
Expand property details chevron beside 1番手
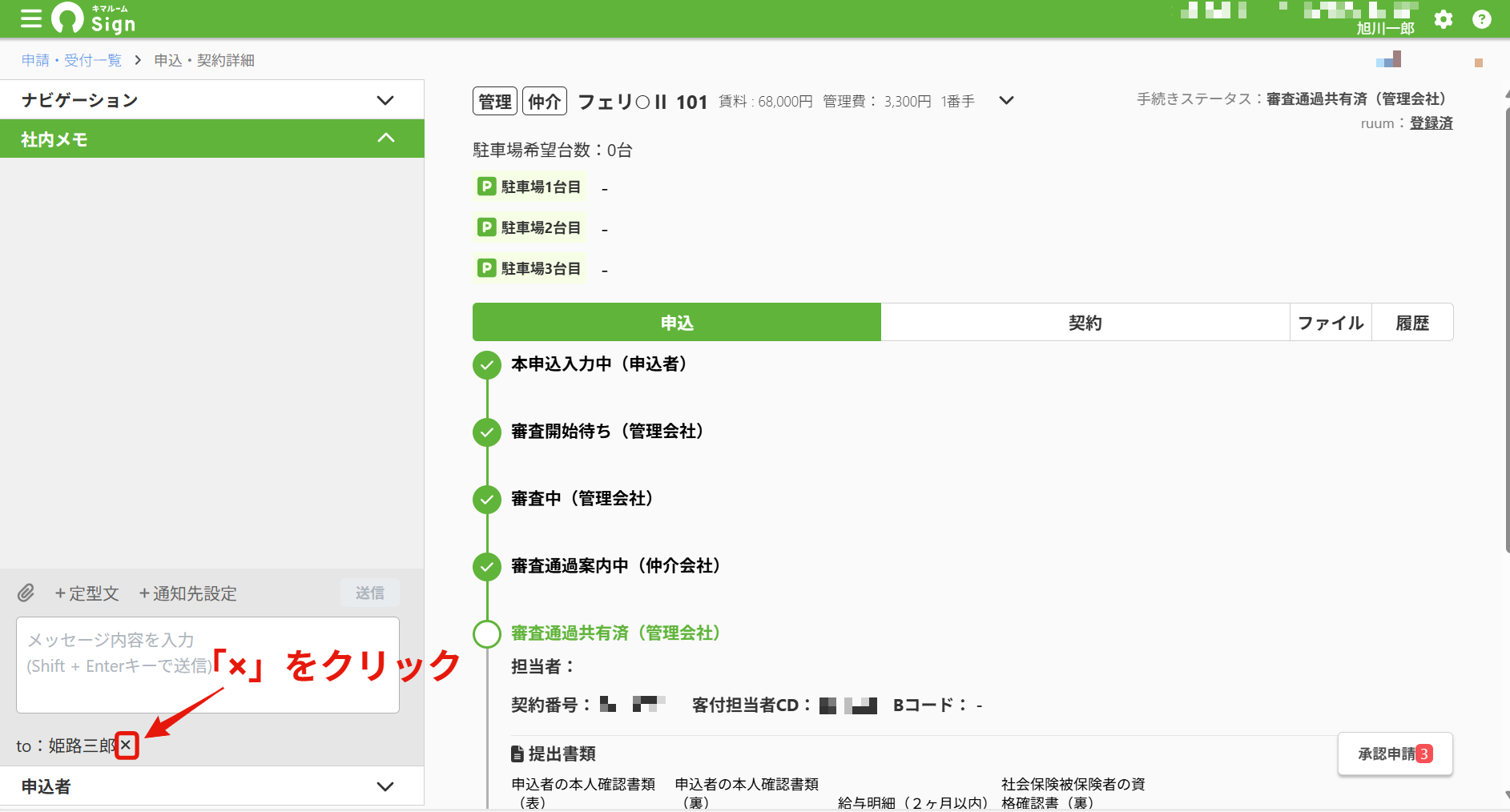tap(1007, 100)
